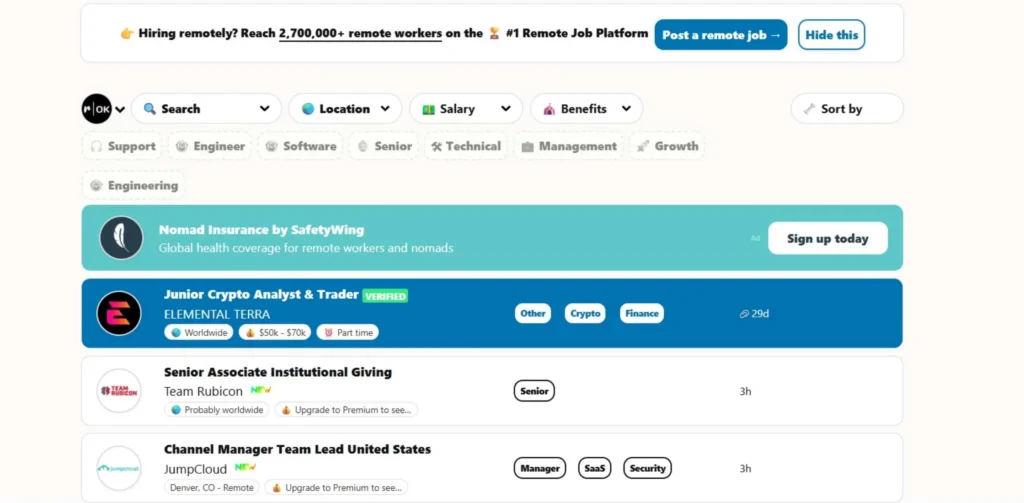Toggle the Software tag filter

(x=300, y=146)
